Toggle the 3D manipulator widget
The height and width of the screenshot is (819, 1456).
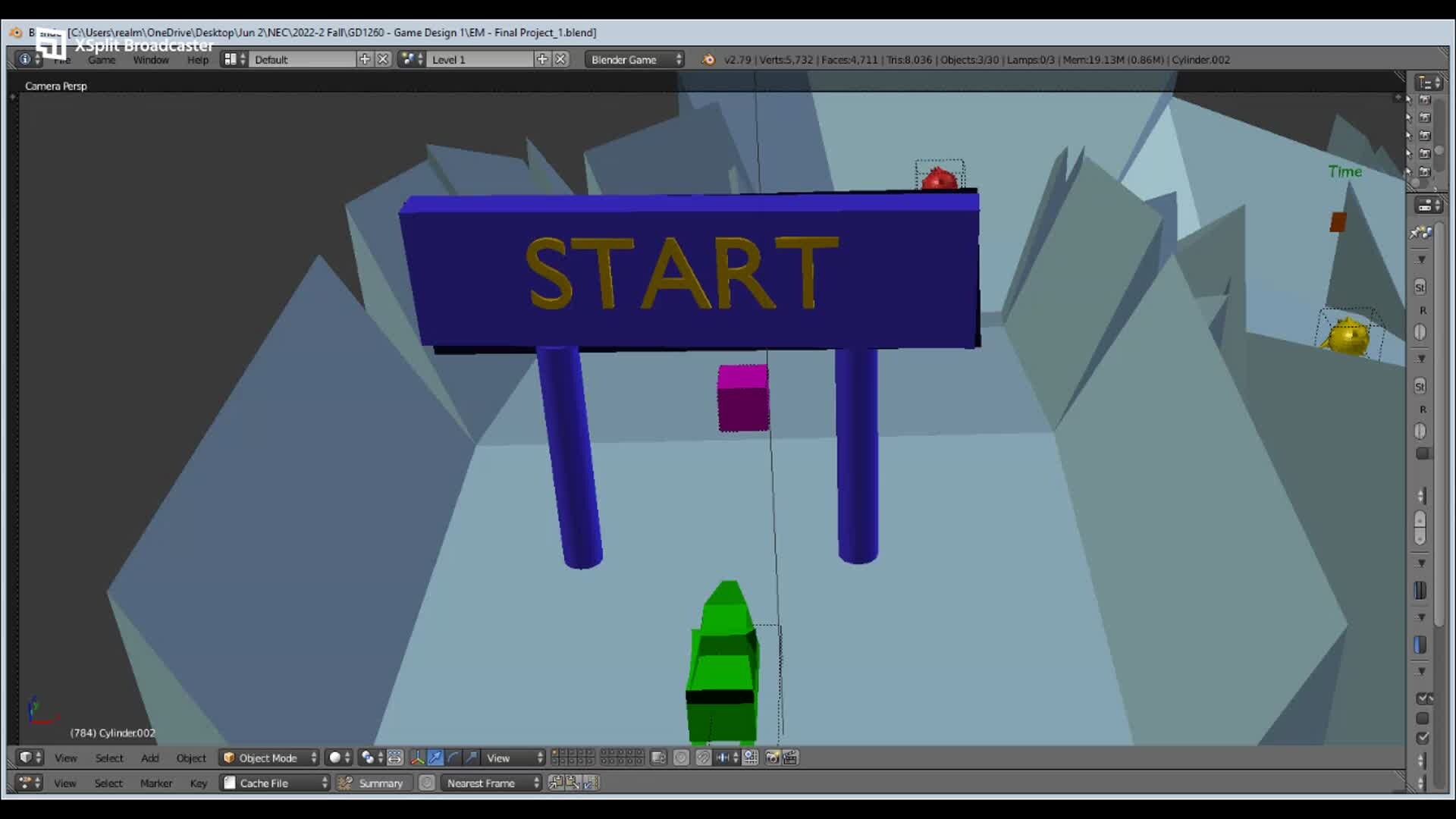[417, 758]
